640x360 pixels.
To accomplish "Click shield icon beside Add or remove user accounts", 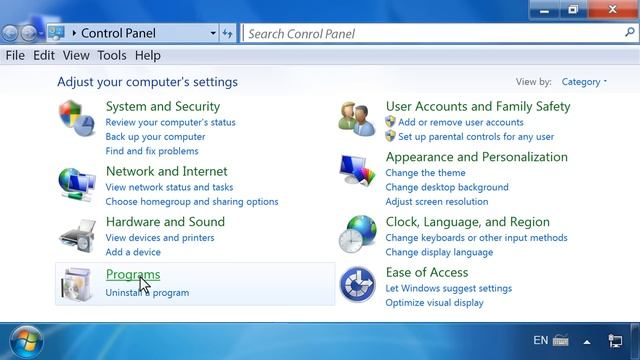I will click(390, 122).
